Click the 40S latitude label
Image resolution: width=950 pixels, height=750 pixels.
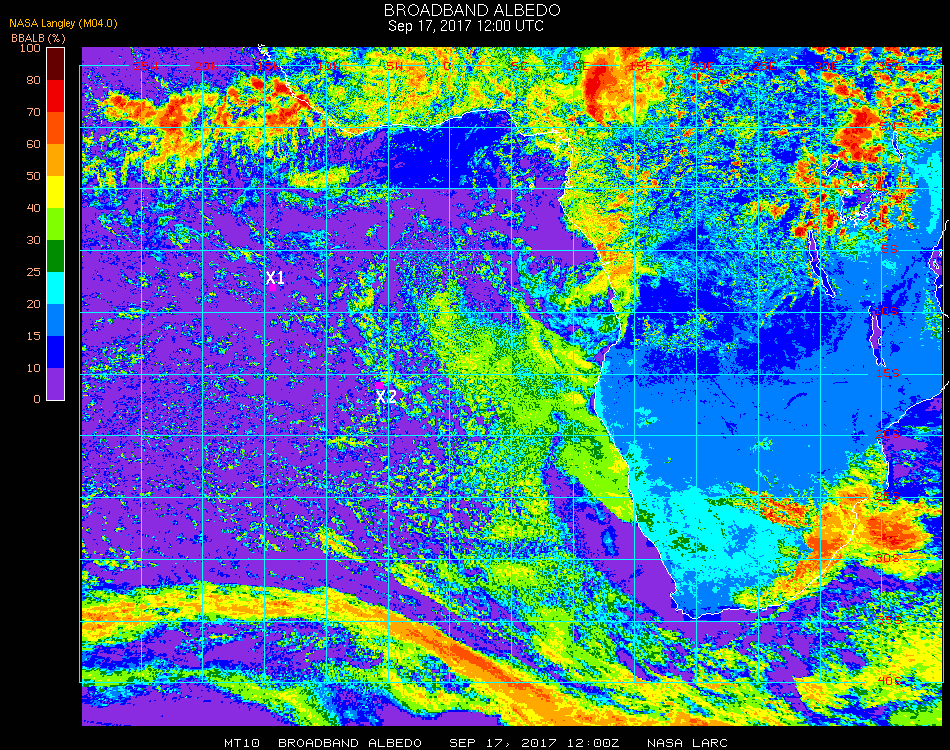point(889,681)
